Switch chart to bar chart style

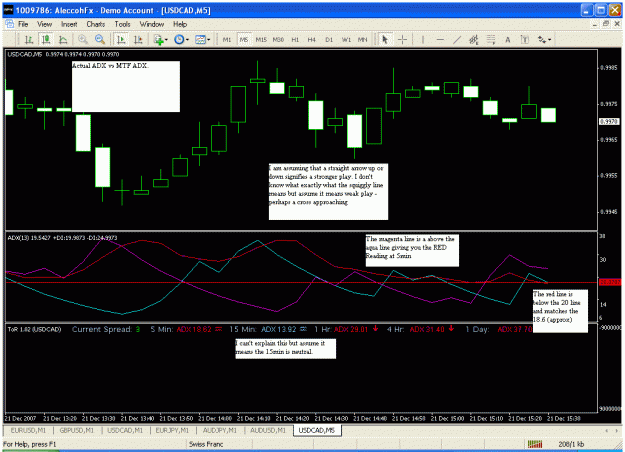29,39
